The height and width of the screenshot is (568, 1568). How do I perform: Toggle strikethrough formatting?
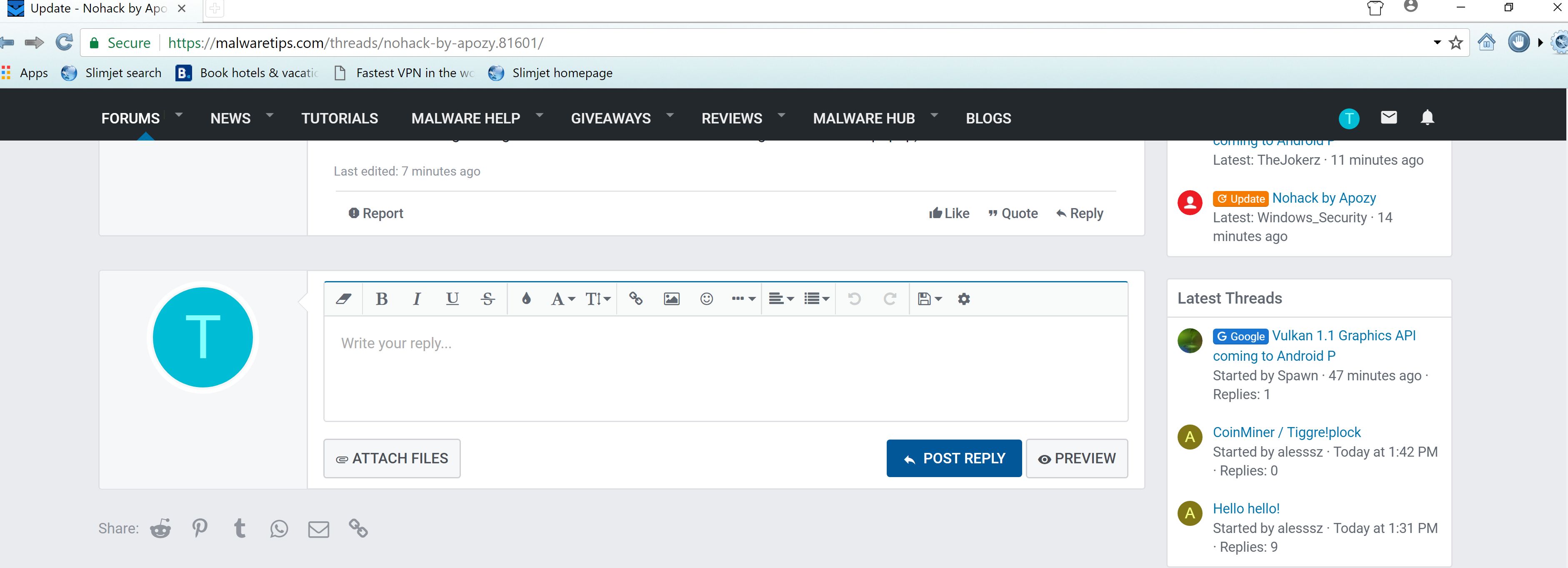click(x=488, y=299)
